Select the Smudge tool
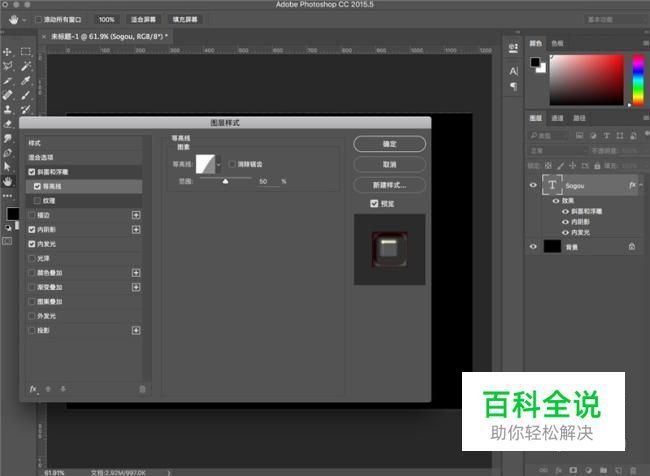The height and width of the screenshot is (476, 650). tap(7, 138)
